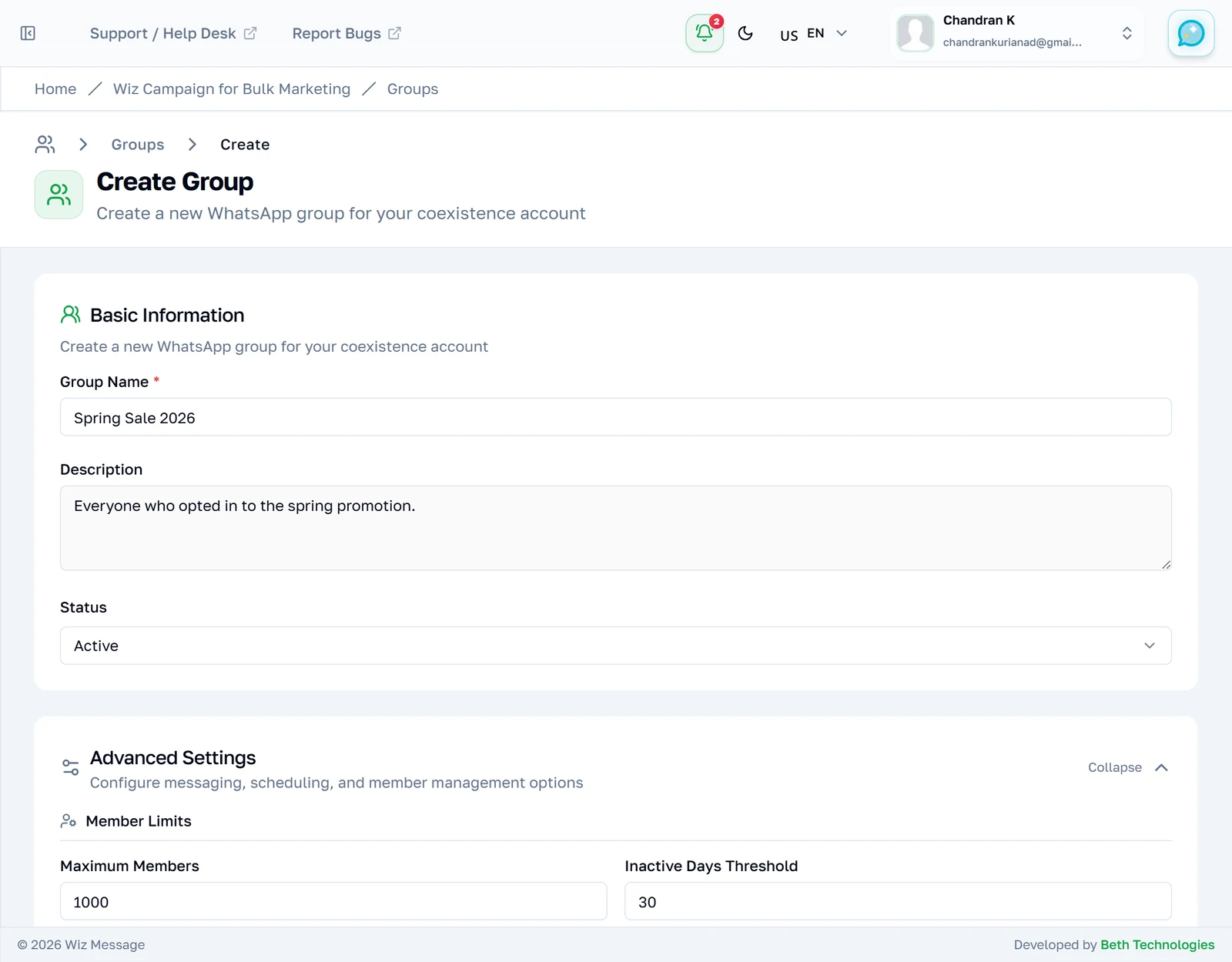1232x962 pixels.
Task: Navigate to Groups in secondary breadcrumb
Action: (x=138, y=144)
